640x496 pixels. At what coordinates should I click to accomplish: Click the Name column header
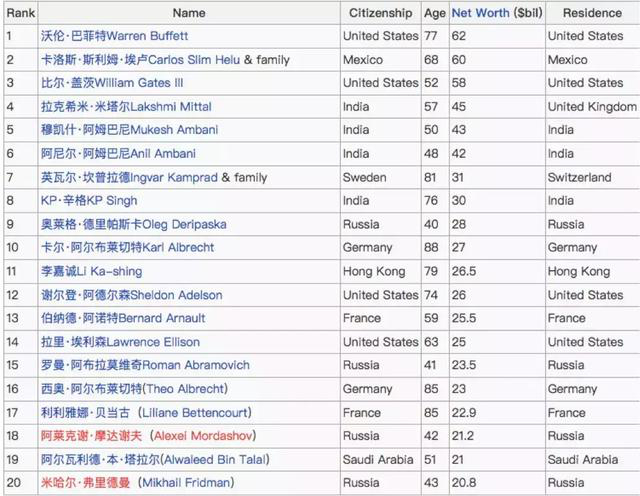[x=189, y=13]
